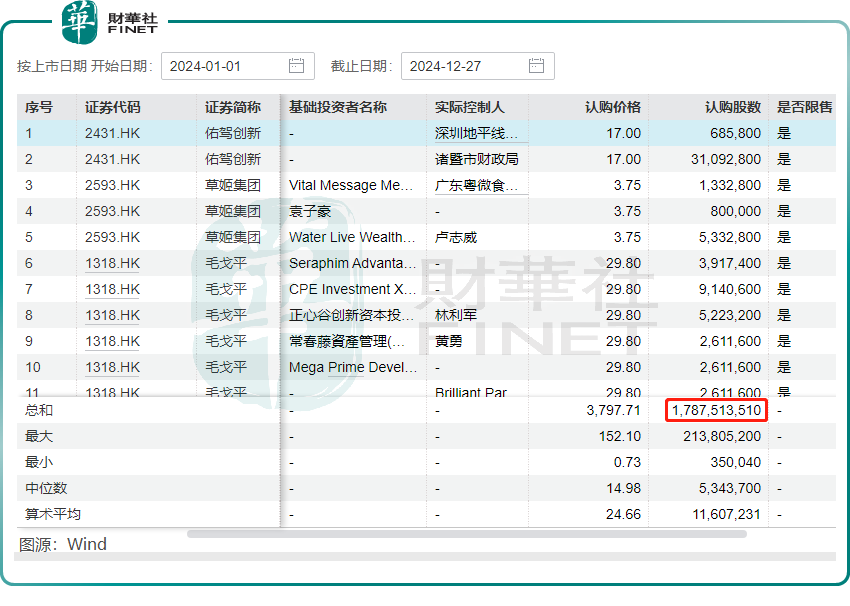Open the 2593.HK stock code link in row 3
The width and height of the screenshot is (850, 606).
[x=110, y=186]
